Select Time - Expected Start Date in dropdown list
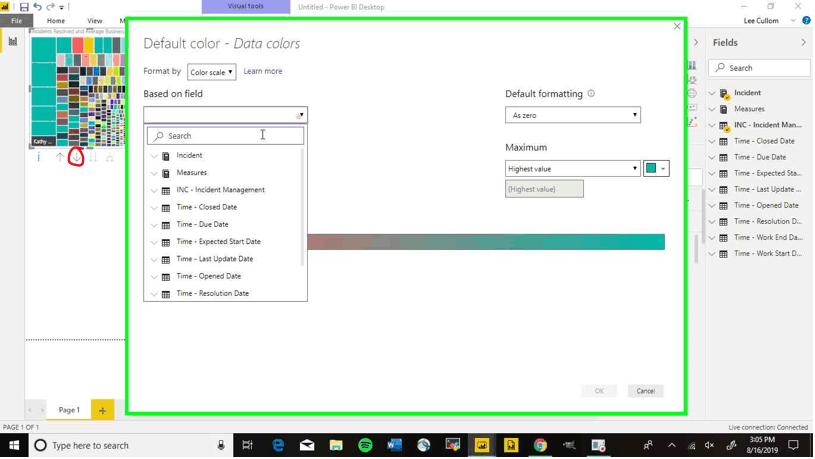The width and height of the screenshot is (815, 459). click(x=218, y=242)
